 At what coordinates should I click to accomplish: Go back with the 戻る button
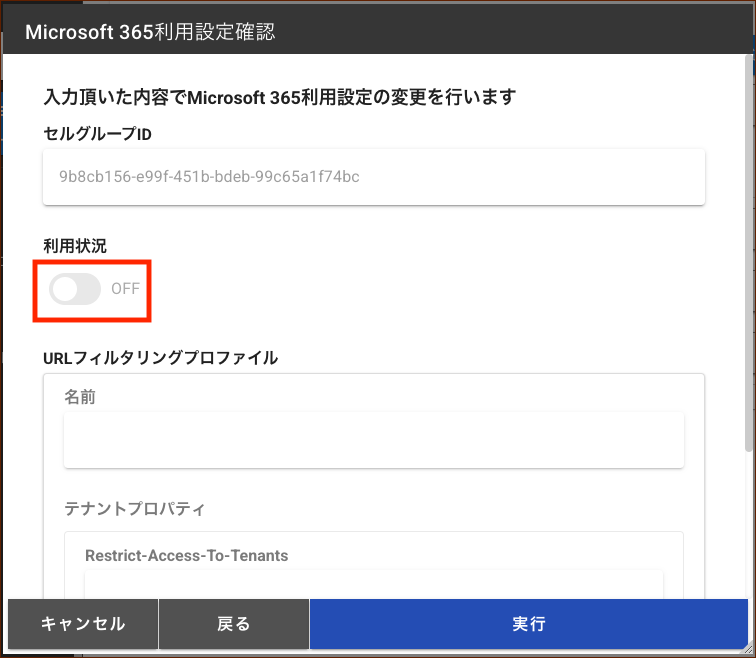pyautogui.click(x=233, y=624)
